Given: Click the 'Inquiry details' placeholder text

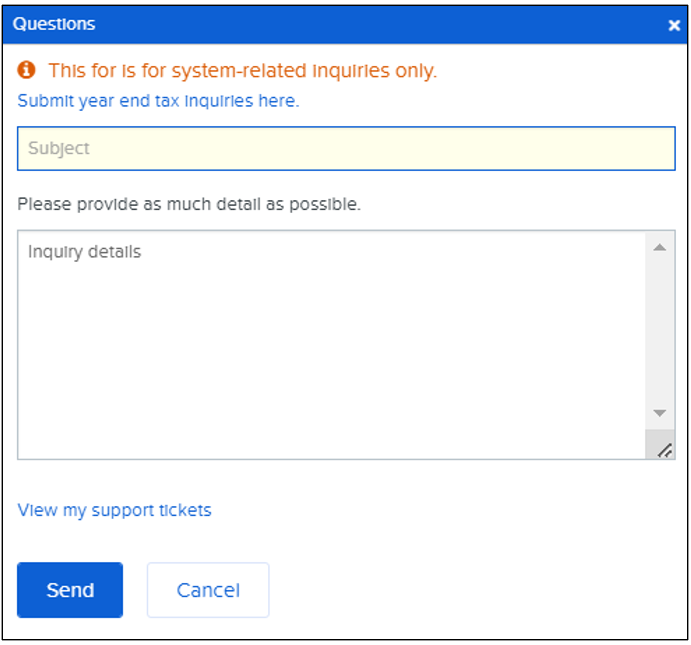Looking at the screenshot, I should [x=84, y=252].
